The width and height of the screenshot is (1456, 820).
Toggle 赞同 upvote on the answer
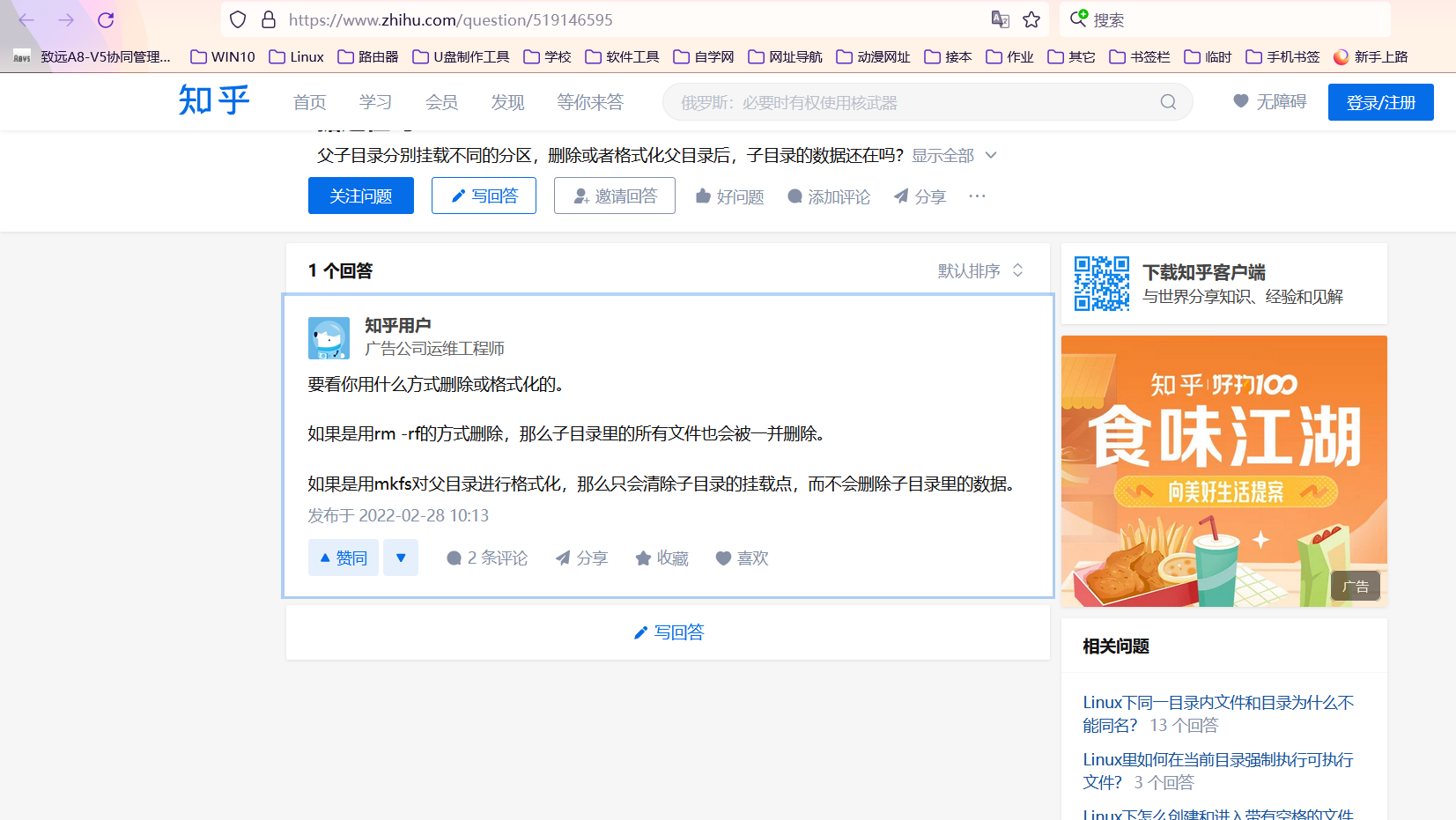(343, 557)
